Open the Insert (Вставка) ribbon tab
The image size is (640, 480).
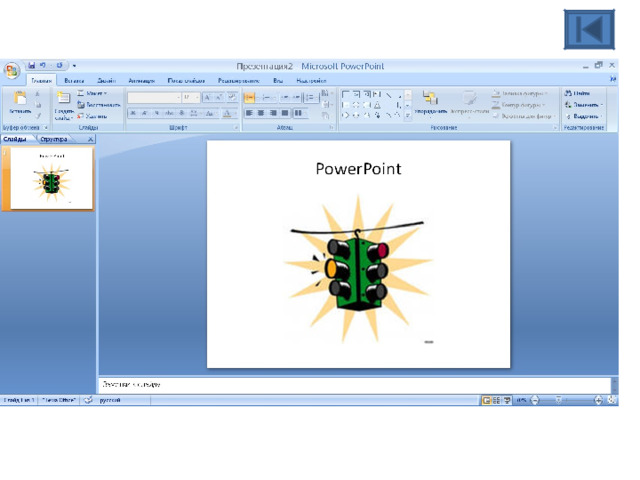tap(74, 81)
